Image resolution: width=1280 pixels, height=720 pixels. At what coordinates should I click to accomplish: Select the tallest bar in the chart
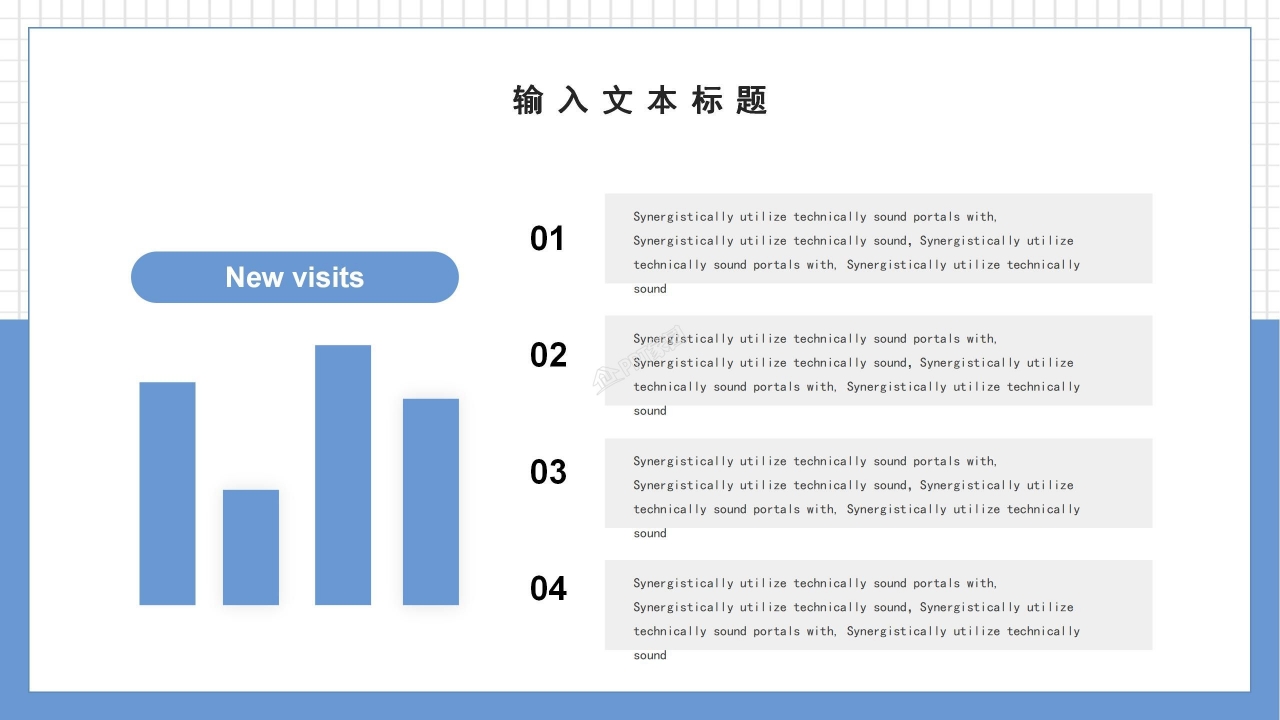point(343,475)
